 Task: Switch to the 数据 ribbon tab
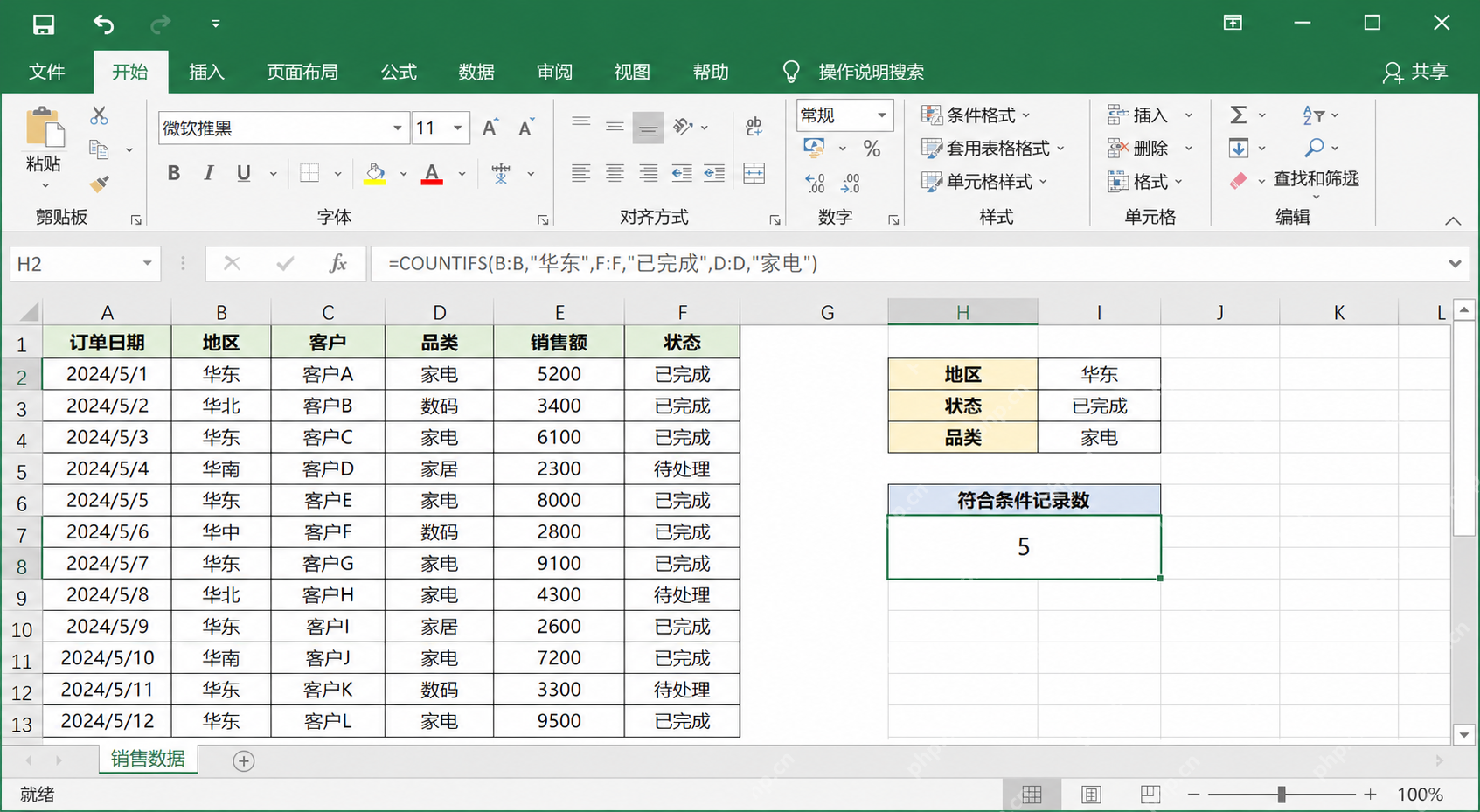click(x=476, y=72)
